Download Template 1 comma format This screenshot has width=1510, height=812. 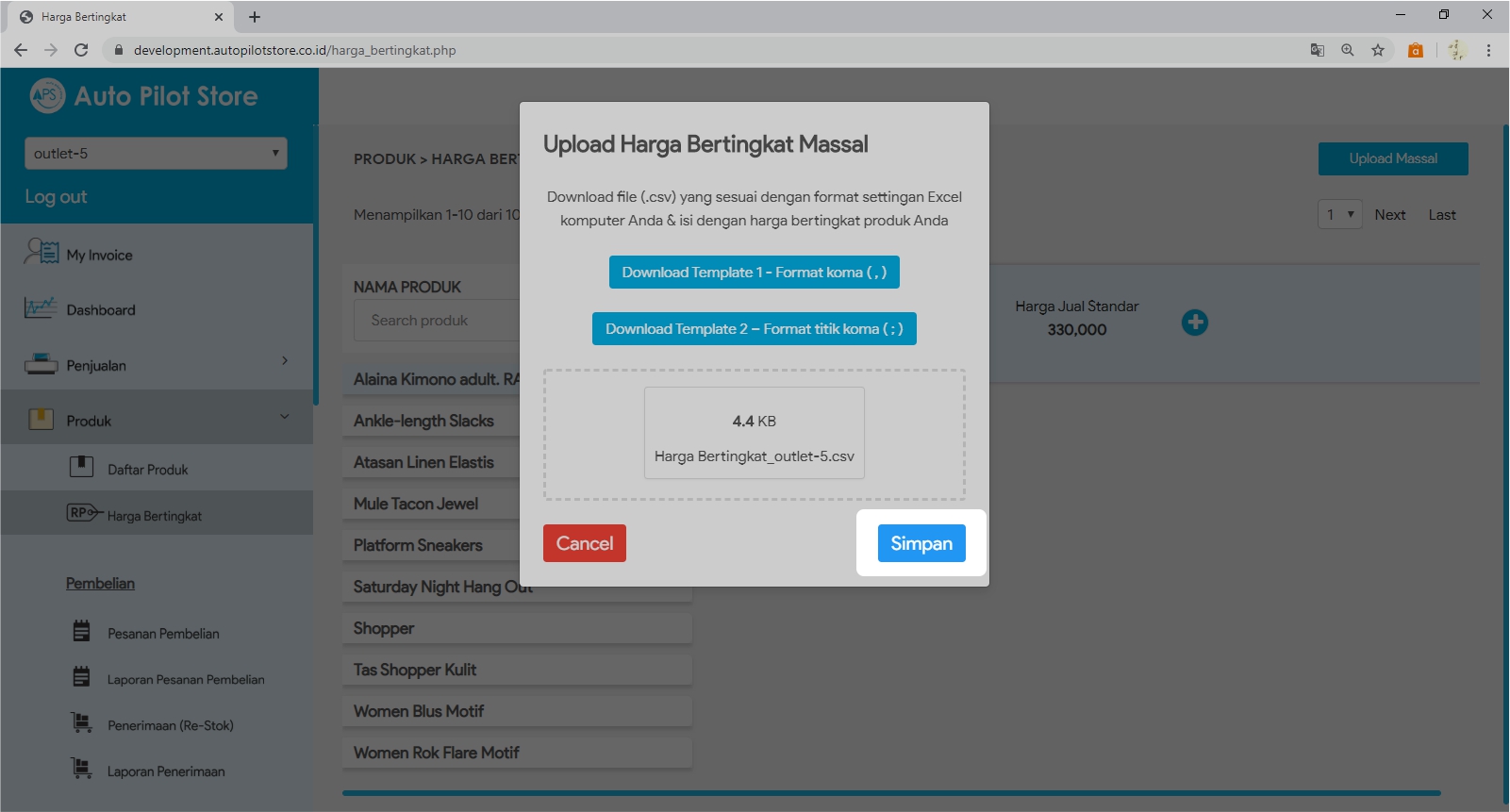click(754, 273)
